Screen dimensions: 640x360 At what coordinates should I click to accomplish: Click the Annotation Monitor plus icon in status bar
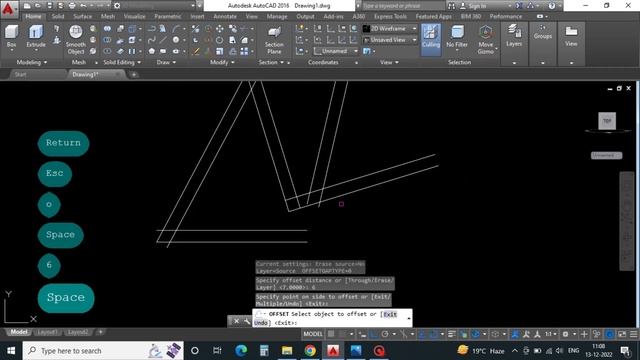(584, 334)
